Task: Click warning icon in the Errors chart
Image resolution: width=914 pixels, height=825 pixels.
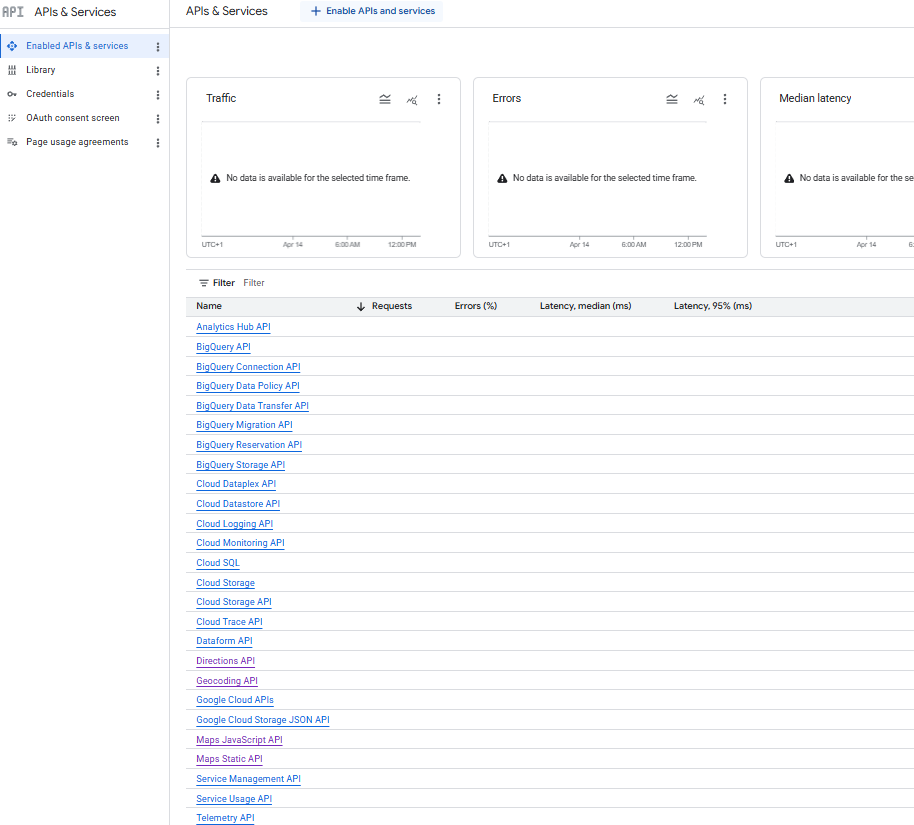Action: [502, 178]
